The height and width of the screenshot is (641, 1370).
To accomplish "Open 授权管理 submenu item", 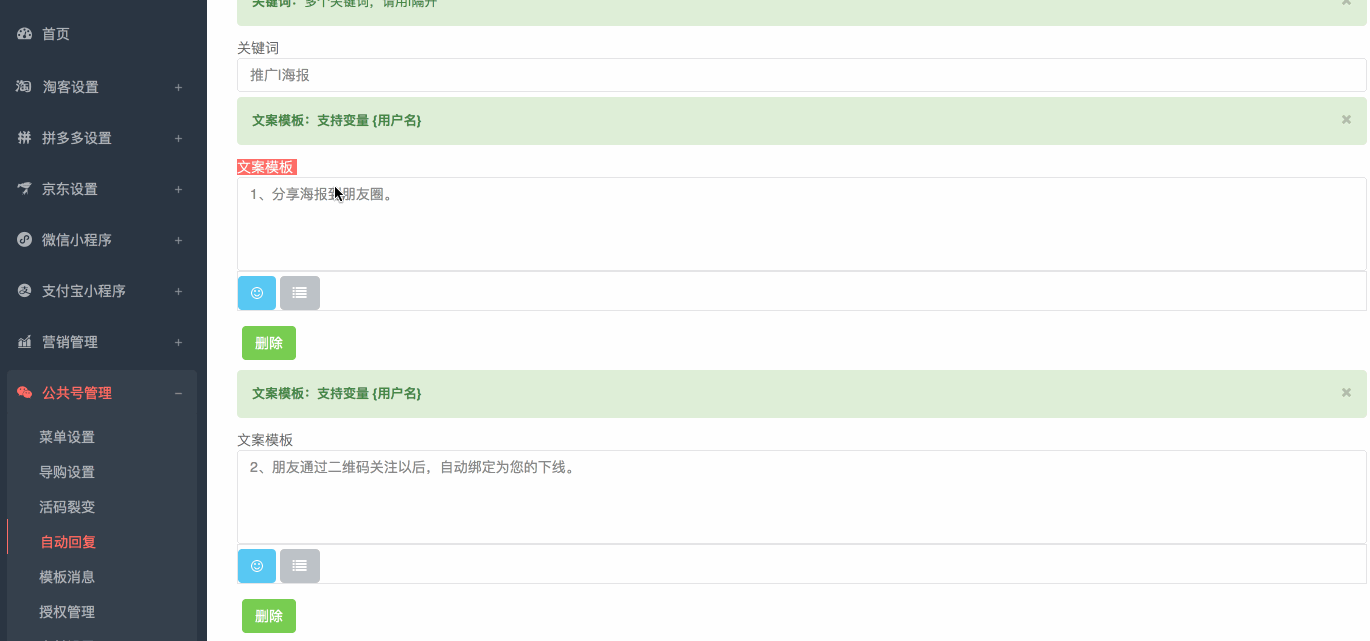I will pos(67,612).
